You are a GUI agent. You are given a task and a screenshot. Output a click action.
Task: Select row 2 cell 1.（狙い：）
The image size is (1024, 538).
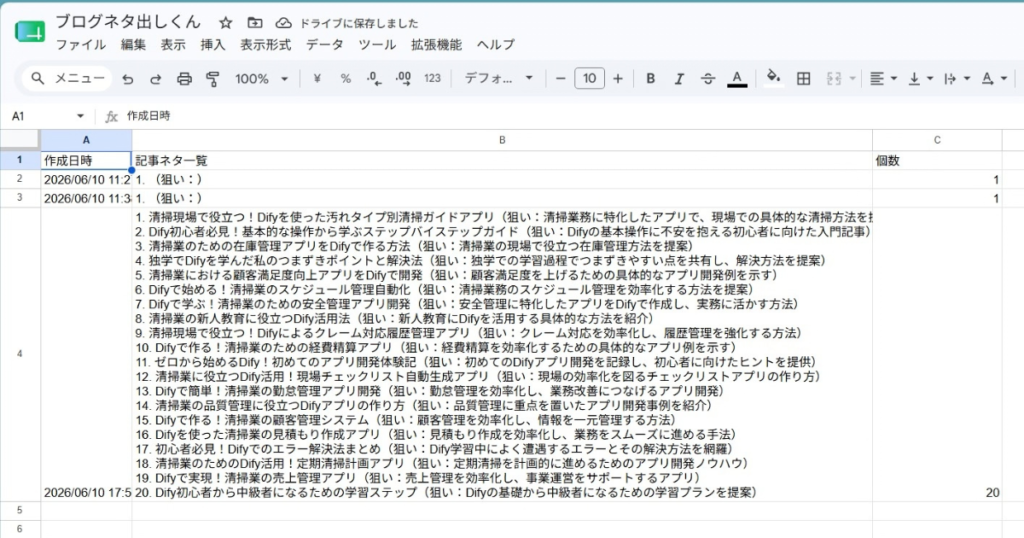pos(502,180)
